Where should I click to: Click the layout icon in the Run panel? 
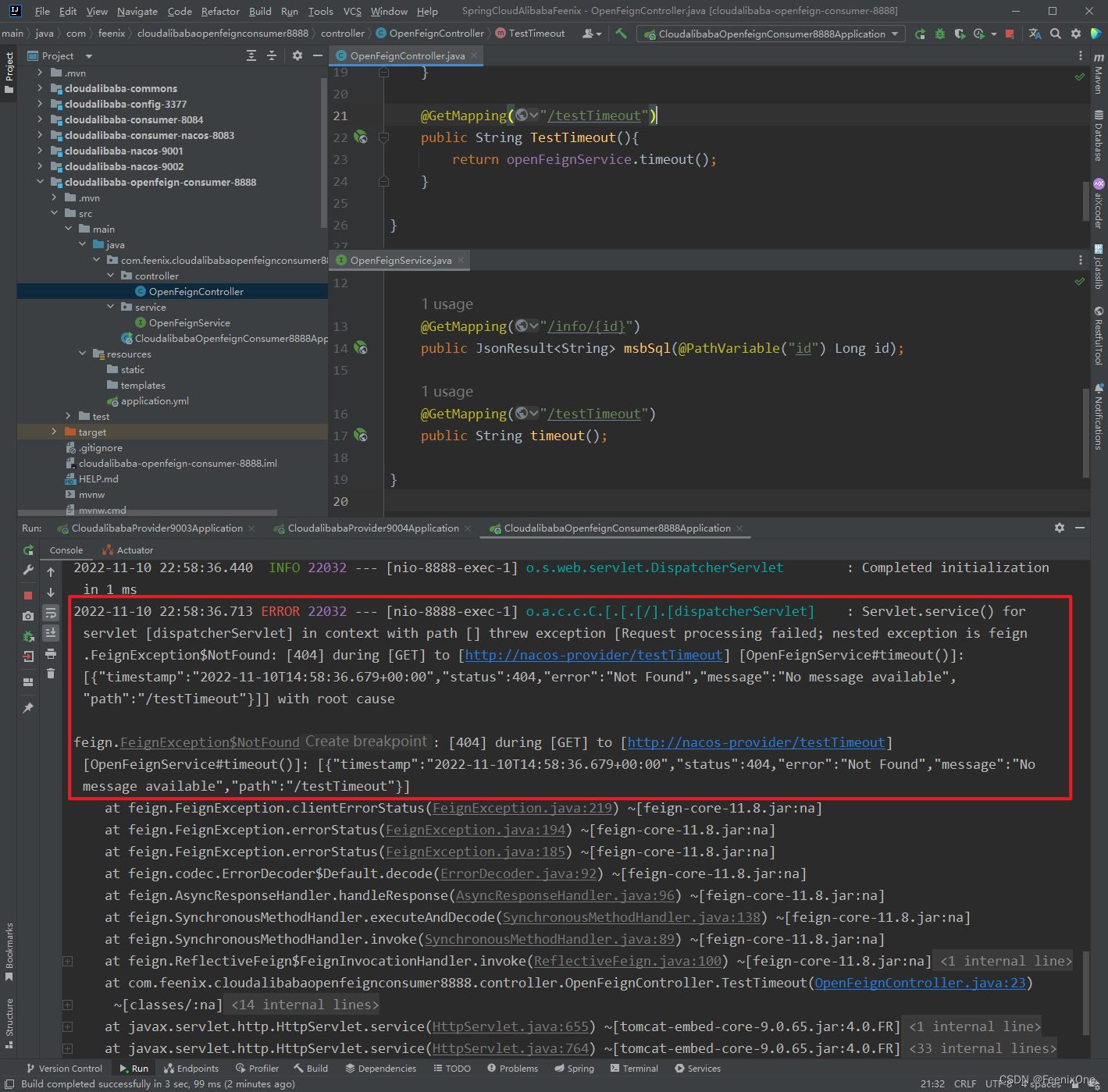(x=28, y=681)
